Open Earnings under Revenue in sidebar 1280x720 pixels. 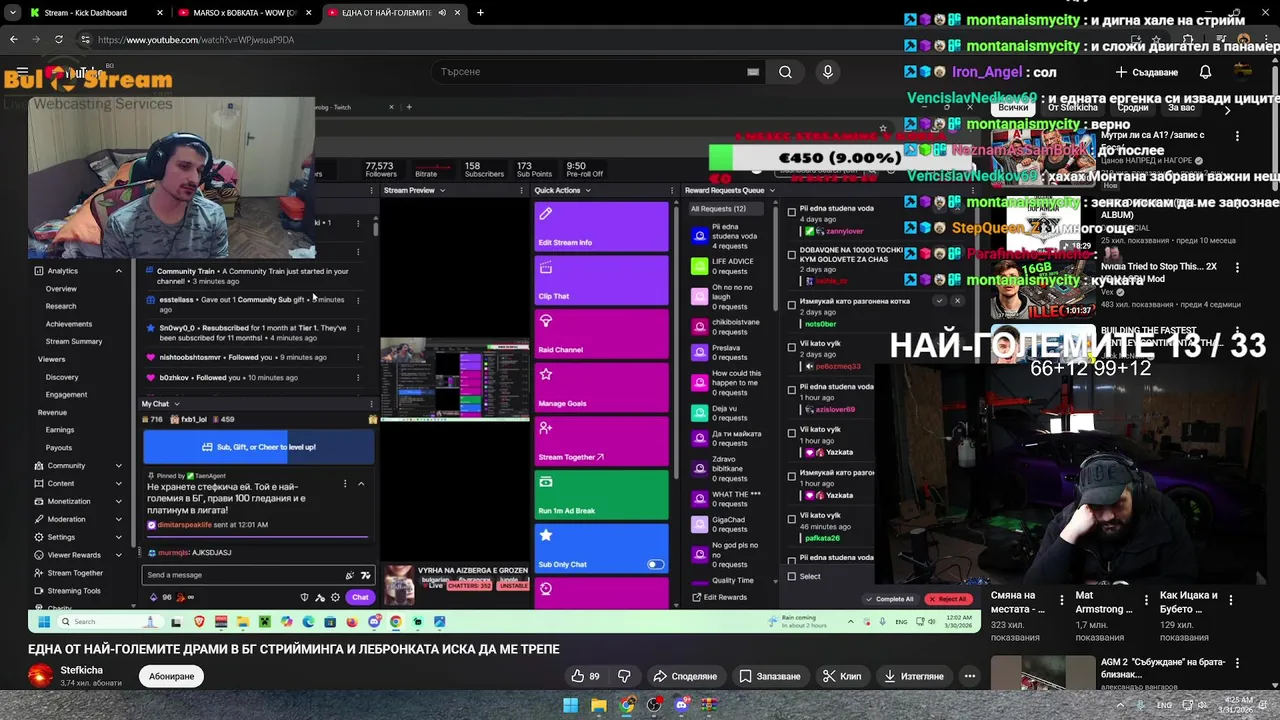click(x=60, y=430)
